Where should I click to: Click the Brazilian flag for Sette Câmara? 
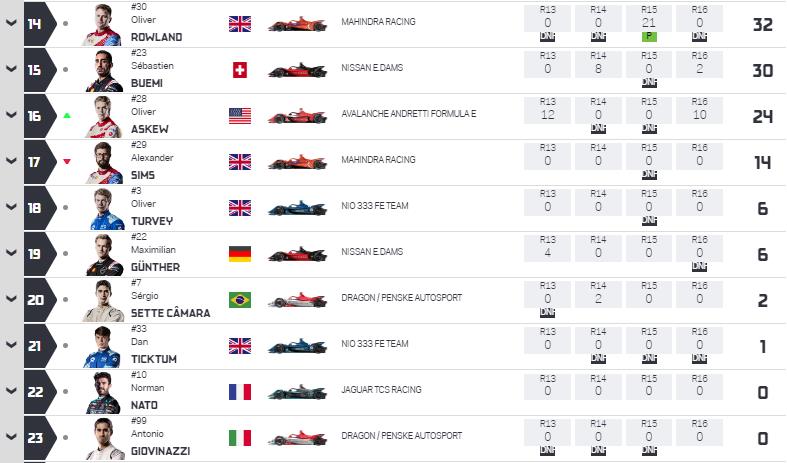click(240, 300)
